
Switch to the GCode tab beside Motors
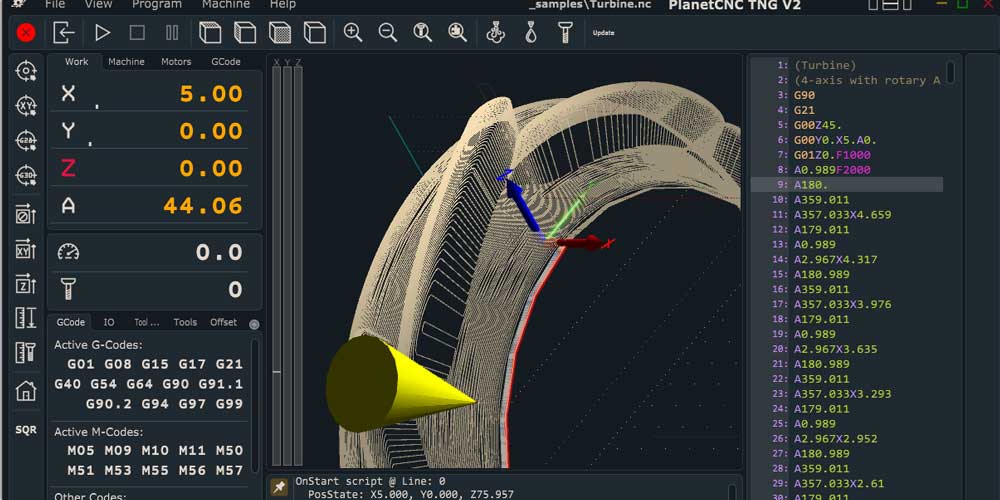click(226, 62)
